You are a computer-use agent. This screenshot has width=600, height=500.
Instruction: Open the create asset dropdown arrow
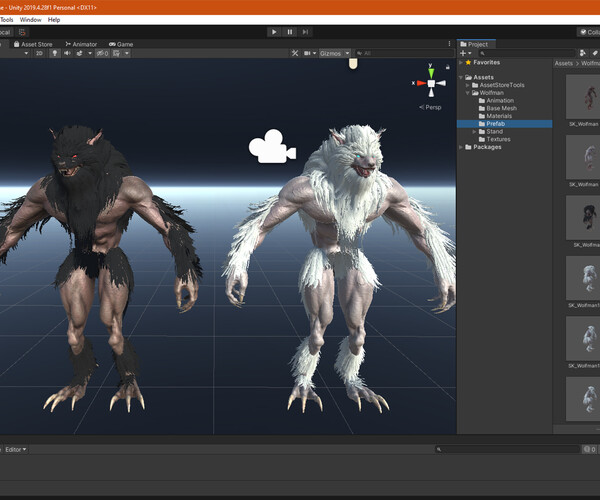(x=470, y=53)
